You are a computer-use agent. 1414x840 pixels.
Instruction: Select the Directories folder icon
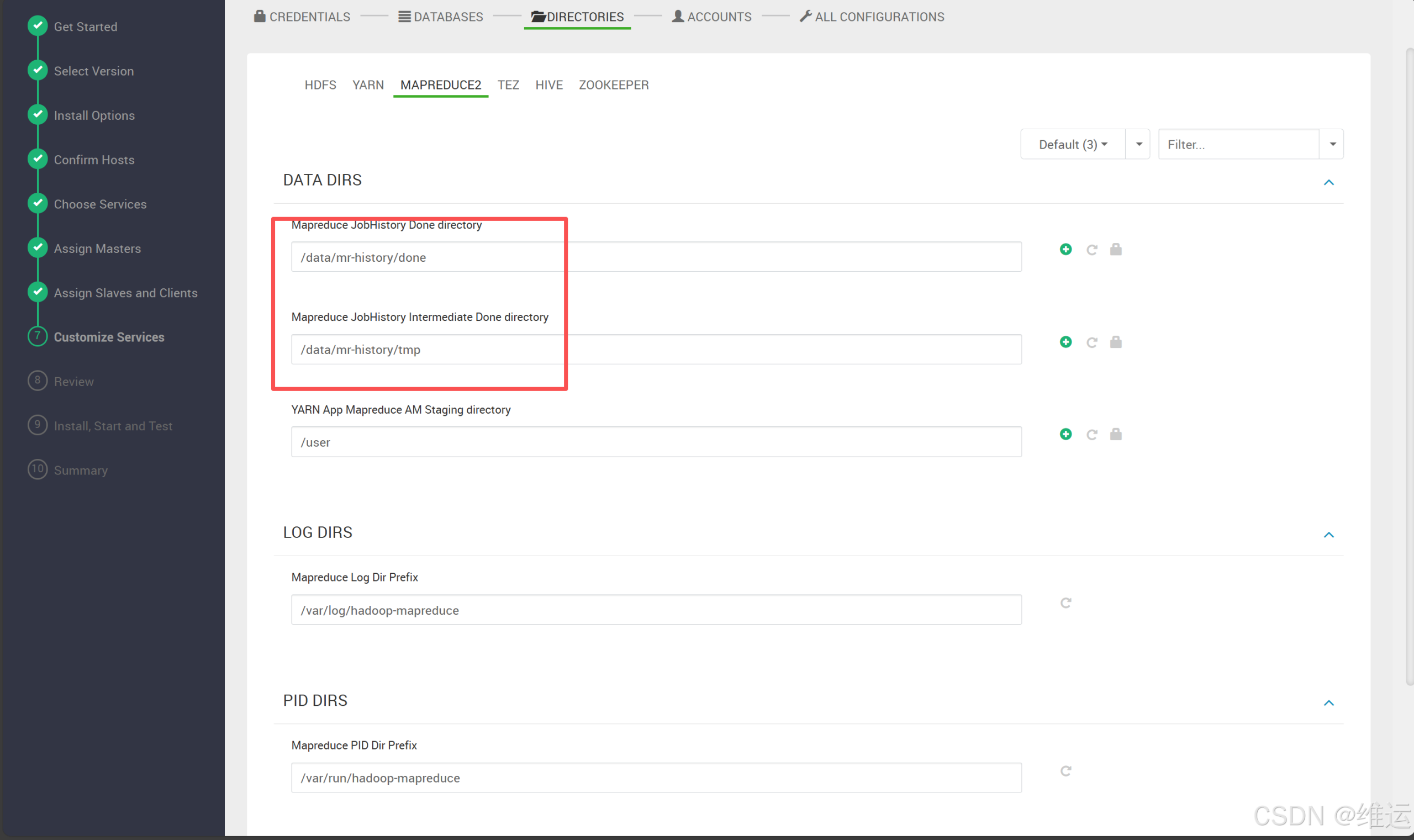click(x=538, y=17)
